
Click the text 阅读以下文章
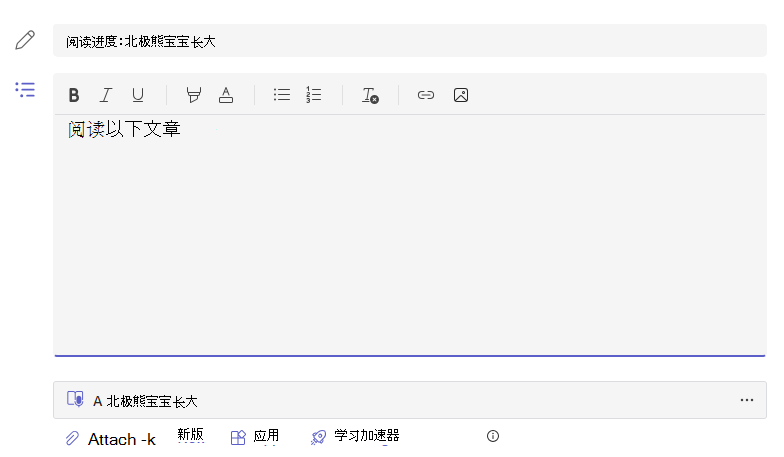click(124, 130)
